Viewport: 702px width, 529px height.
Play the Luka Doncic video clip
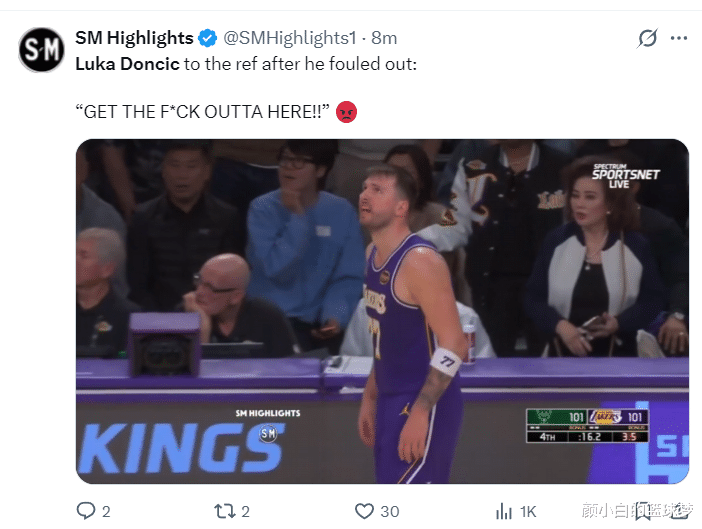pos(382,310)
